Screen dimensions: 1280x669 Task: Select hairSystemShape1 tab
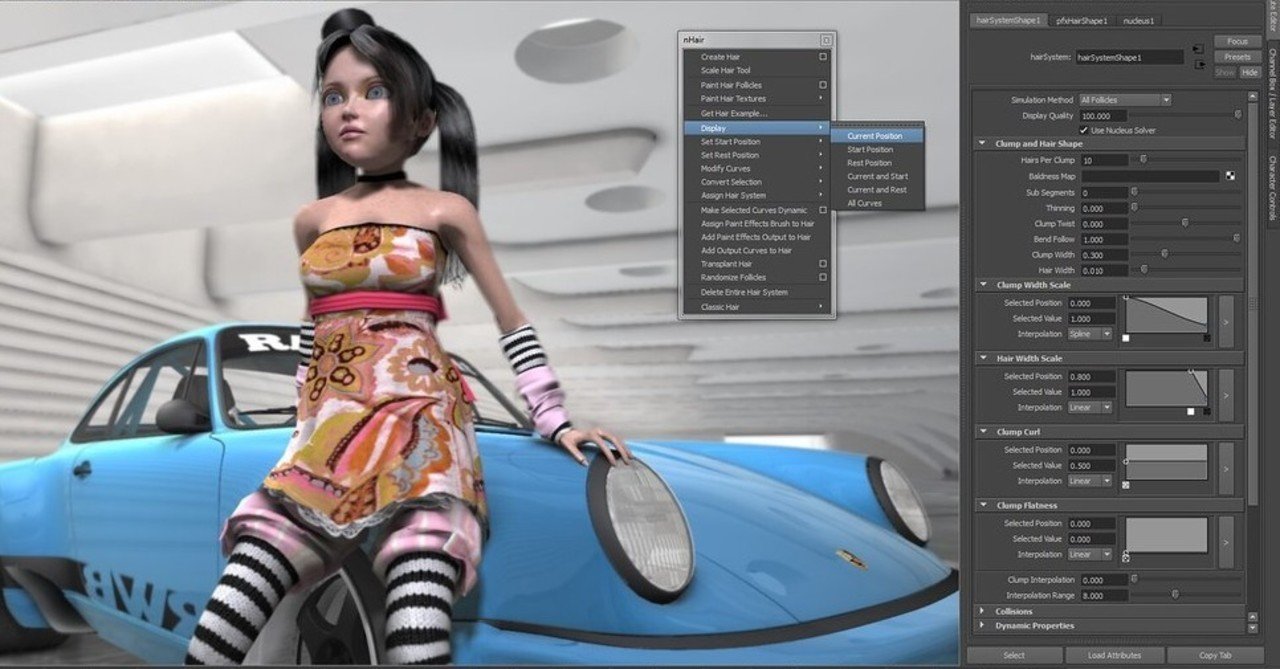1008,20
